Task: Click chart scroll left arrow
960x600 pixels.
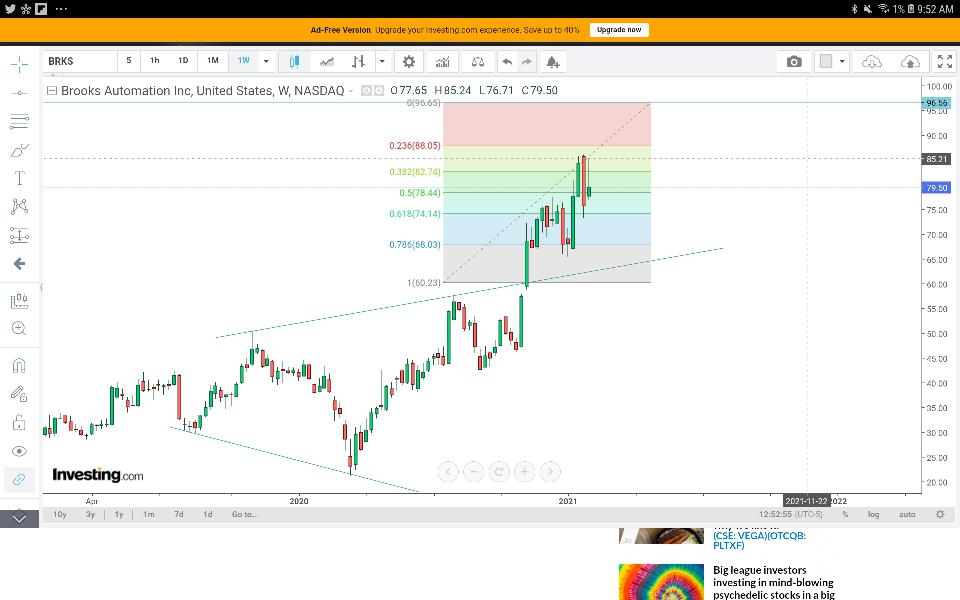Action: click(x=448, y=471)
